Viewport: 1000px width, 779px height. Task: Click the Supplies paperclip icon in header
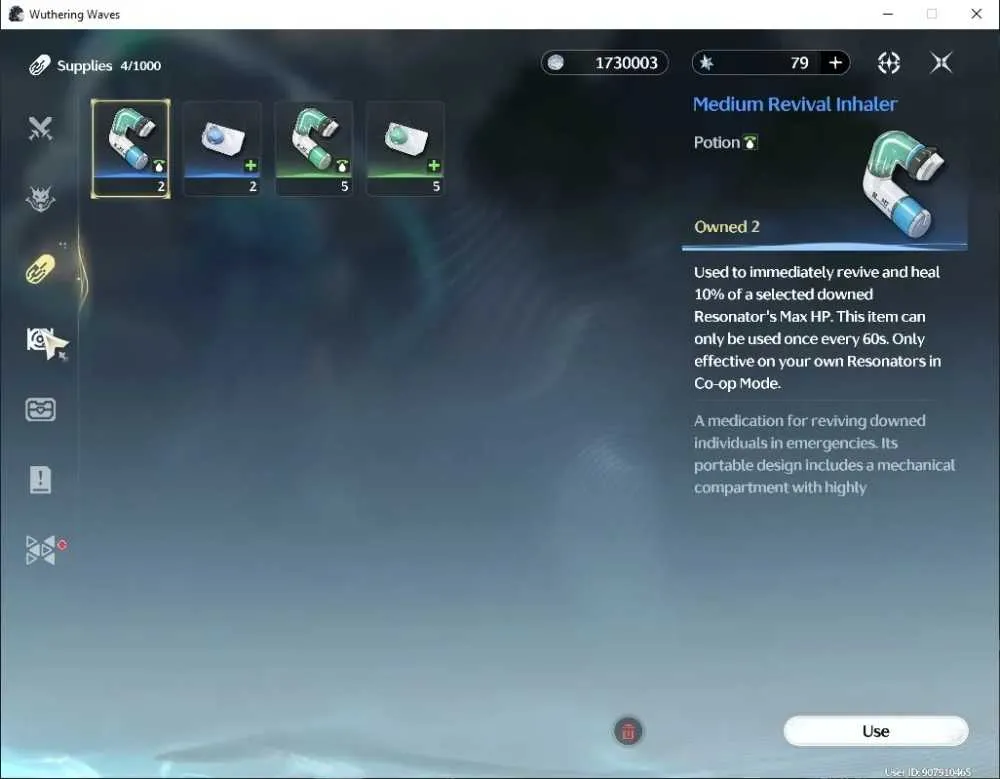[39, 65]
